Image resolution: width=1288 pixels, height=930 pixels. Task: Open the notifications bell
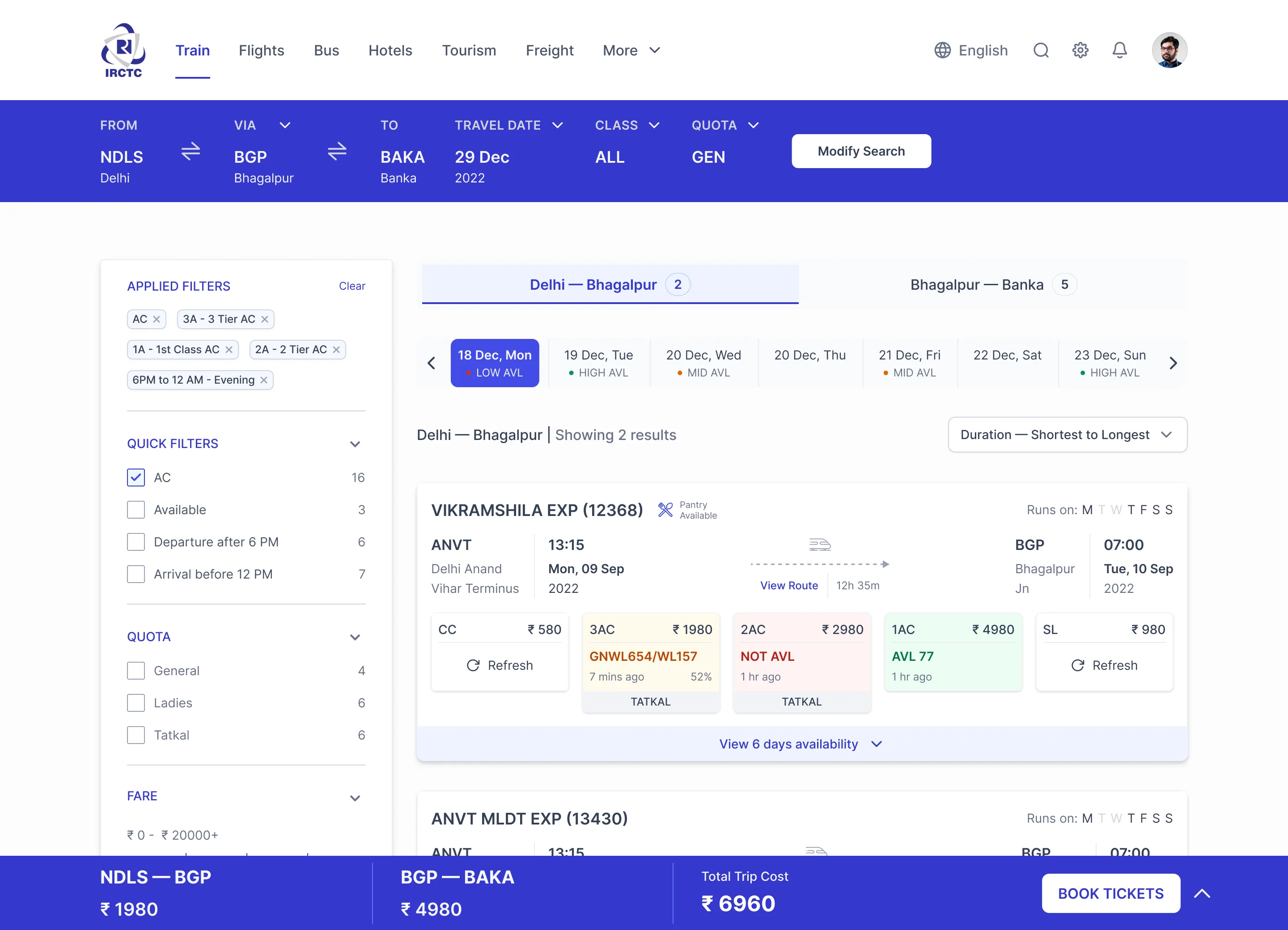coord(1119,50)
